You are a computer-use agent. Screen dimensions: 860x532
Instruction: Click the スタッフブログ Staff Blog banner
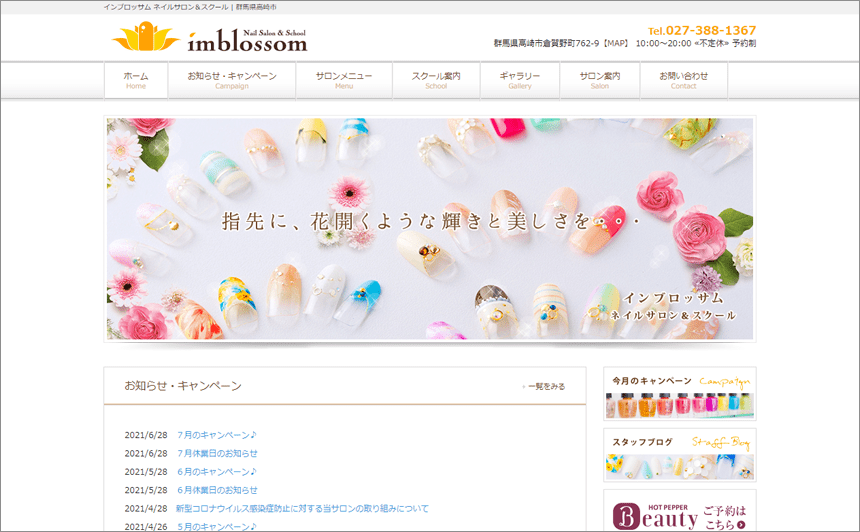680,455
